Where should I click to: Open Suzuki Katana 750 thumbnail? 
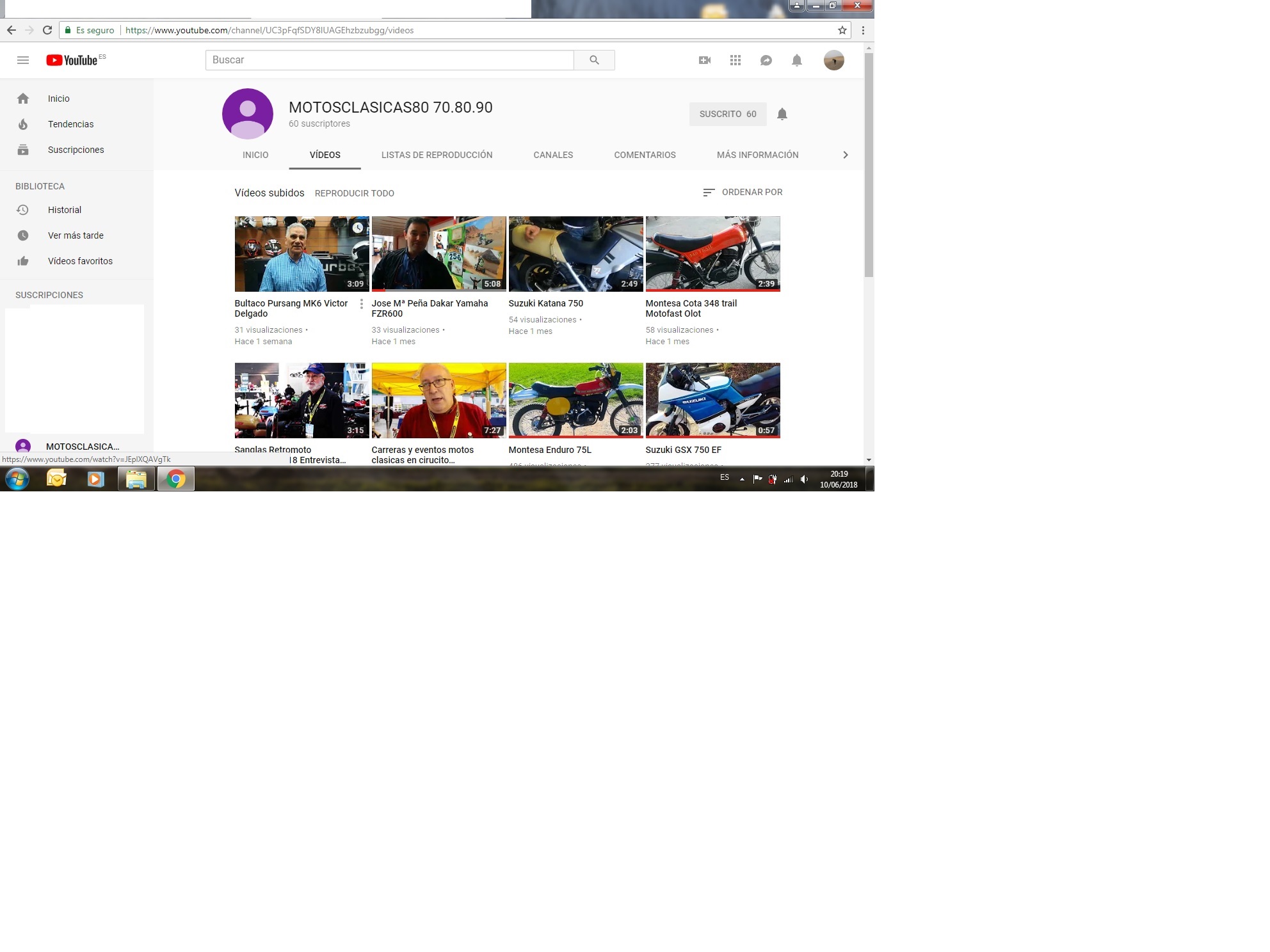tap(575, 254)
